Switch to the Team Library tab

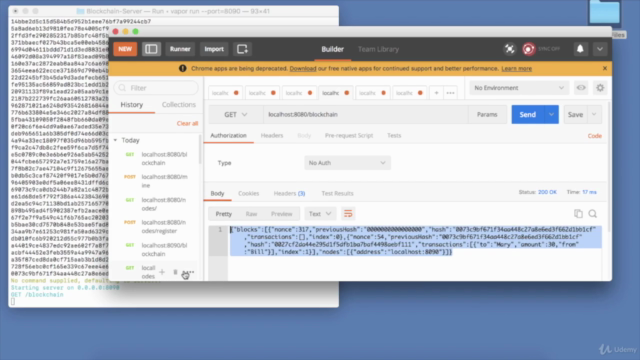pos(378,49)
